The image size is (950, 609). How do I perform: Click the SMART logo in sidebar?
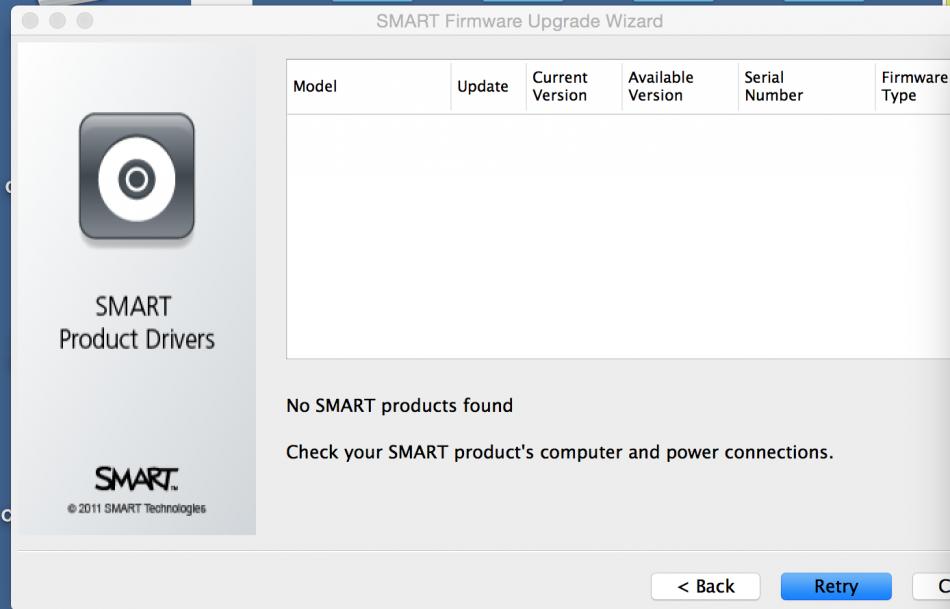tap(136, 479)
